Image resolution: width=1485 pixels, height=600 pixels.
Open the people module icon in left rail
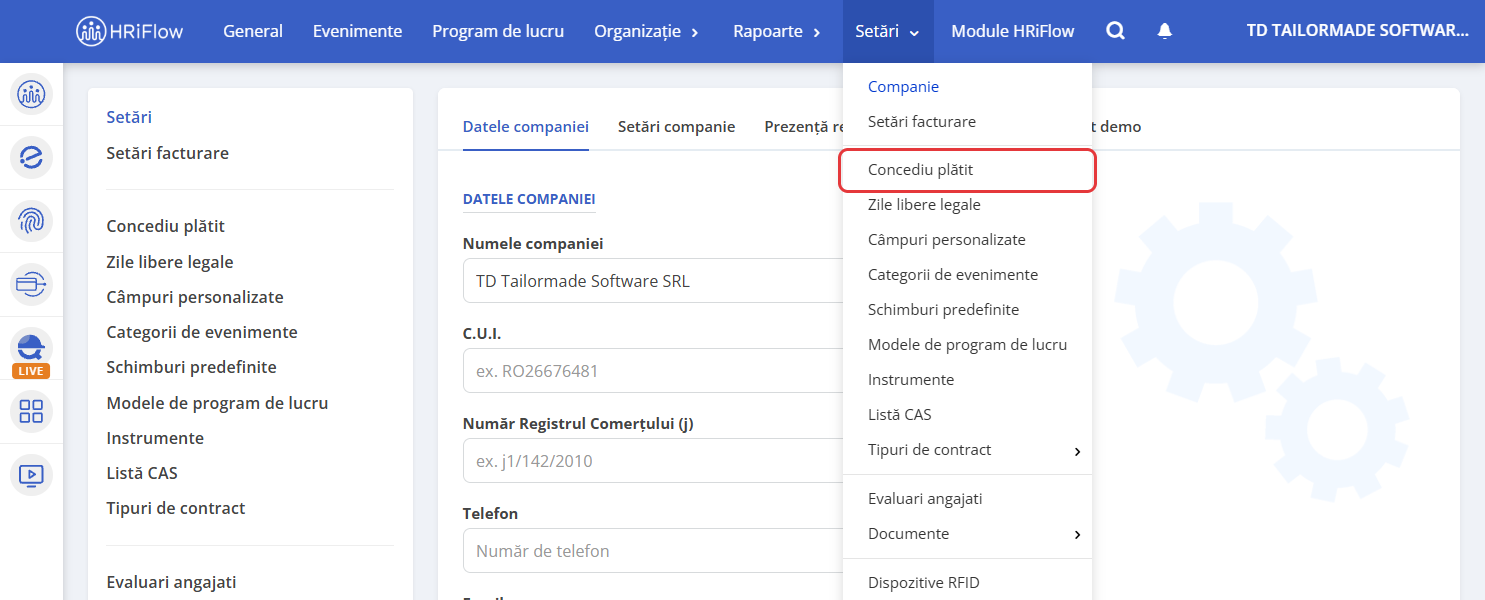point(31,94)
